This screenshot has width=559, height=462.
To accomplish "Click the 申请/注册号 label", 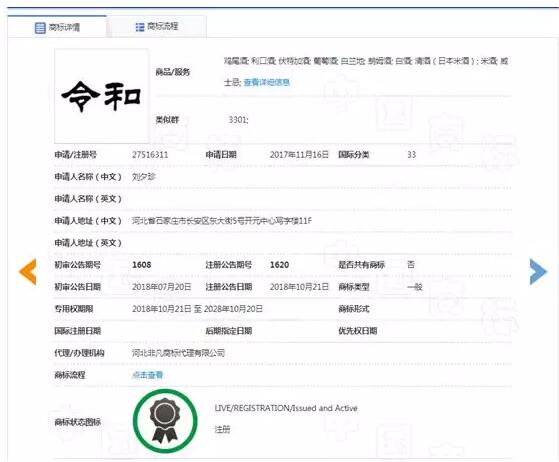I will tap(75, 155).
